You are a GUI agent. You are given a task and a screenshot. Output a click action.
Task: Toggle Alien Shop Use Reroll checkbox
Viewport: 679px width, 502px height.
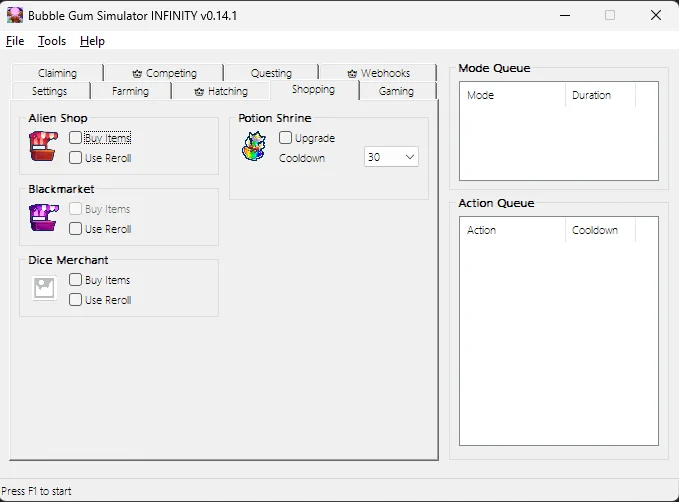pyautogui.click(x=75, y=158)
